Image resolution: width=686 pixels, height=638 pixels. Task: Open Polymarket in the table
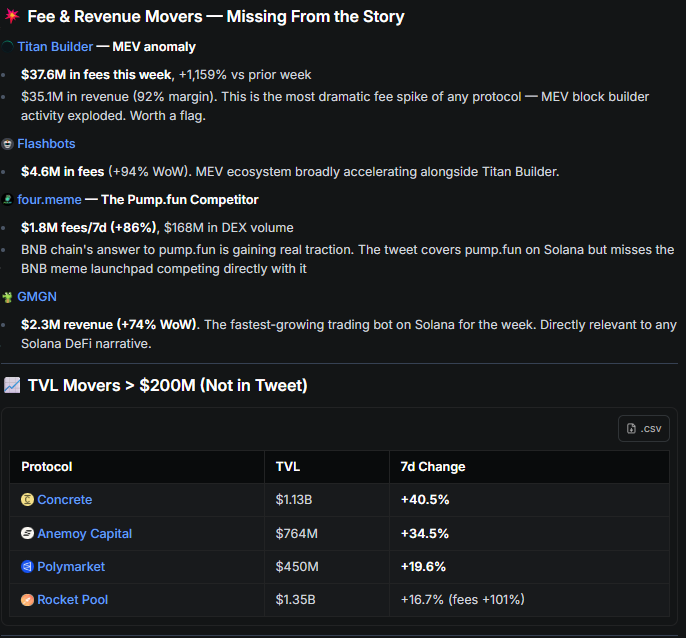71,567
